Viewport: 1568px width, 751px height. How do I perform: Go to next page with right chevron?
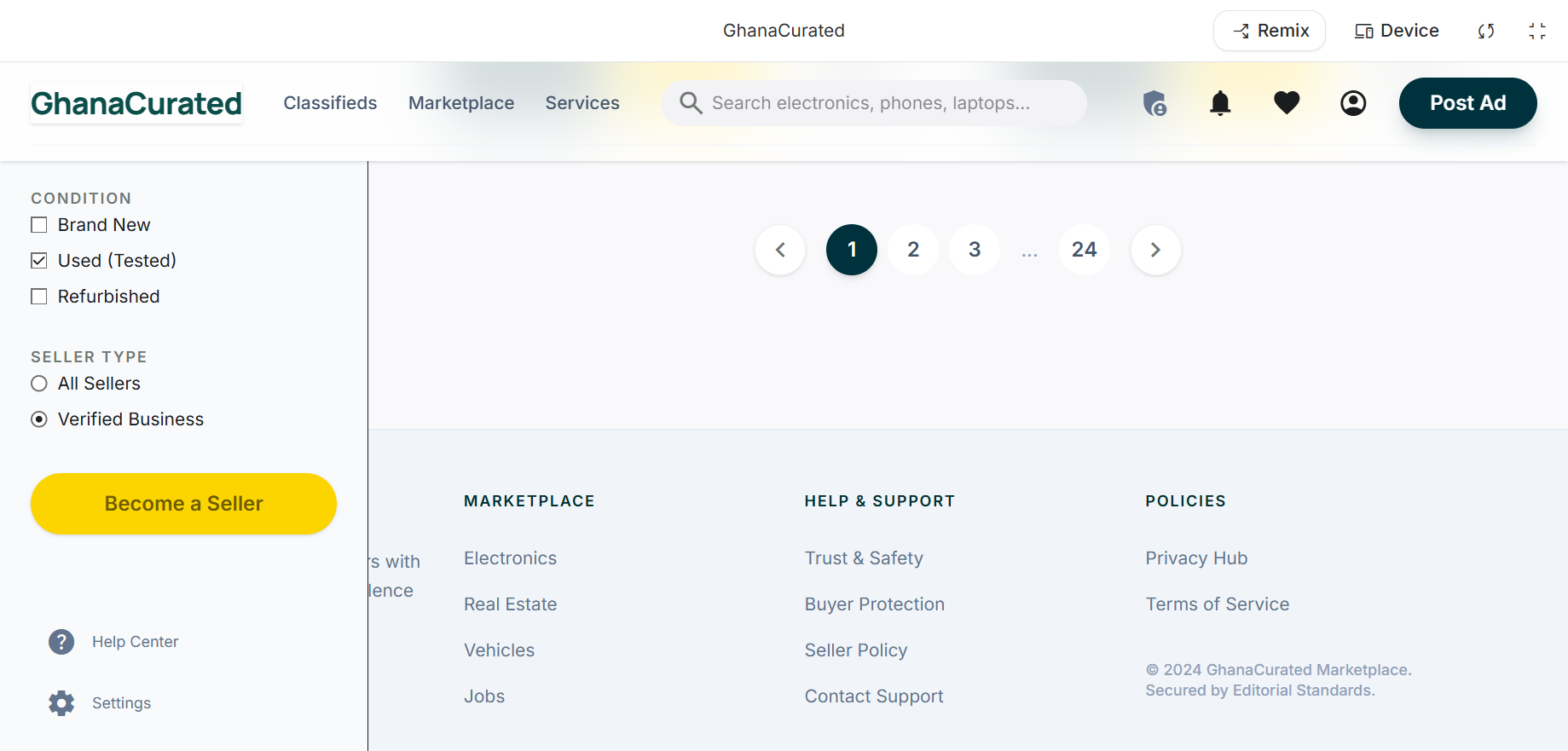1155,250
